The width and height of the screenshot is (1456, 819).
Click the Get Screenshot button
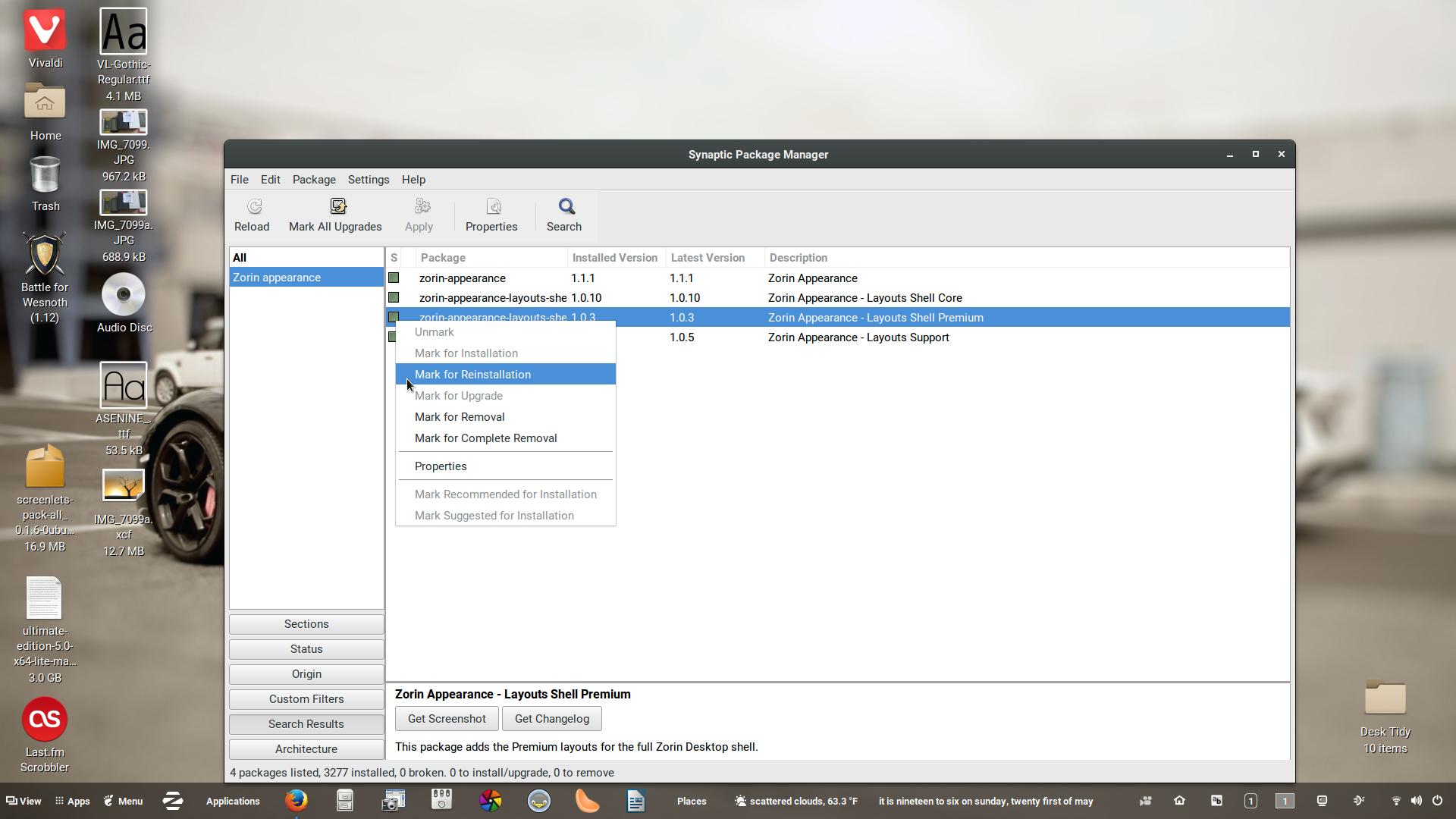pos(447,719)
